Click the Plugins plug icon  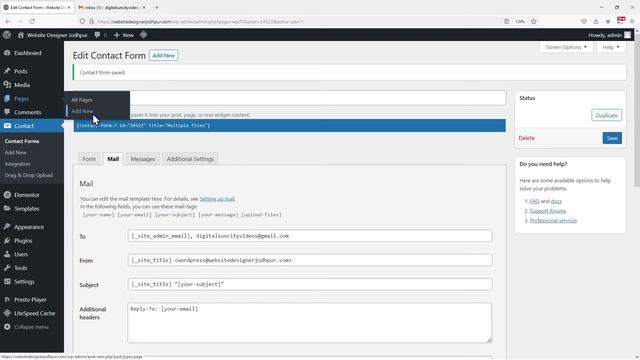pyautogui.click(x=7, y=240)
